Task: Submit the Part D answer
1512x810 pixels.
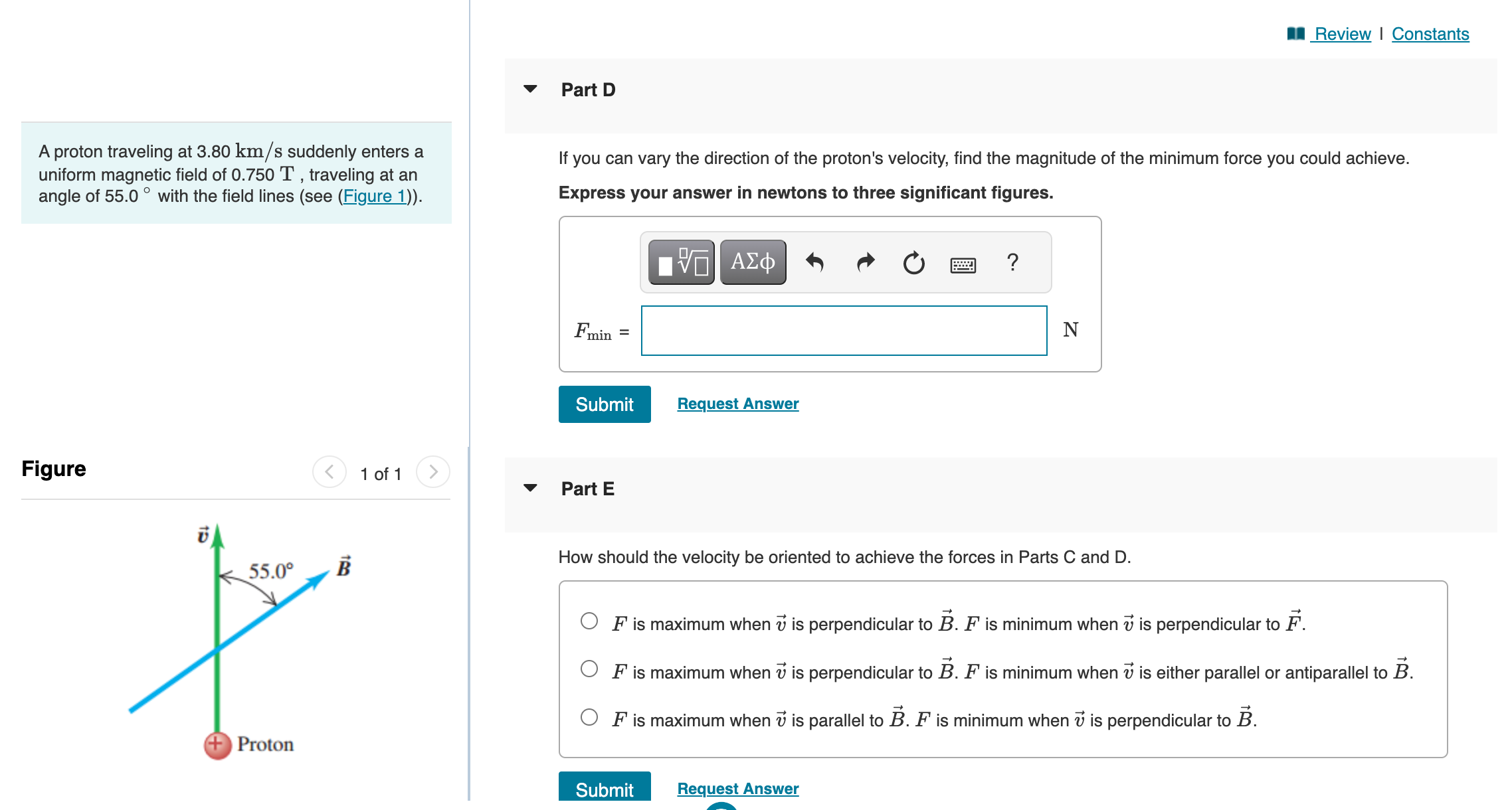Action: click(x=604, y=404)
